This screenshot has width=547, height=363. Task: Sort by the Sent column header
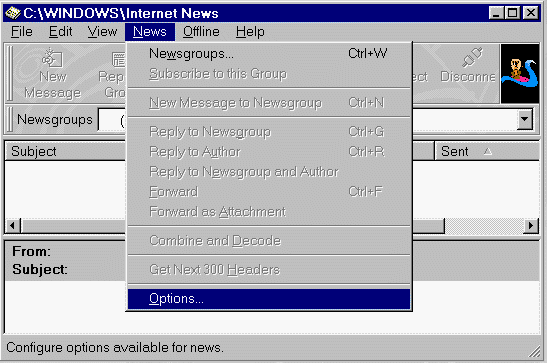tap(487, 151)
